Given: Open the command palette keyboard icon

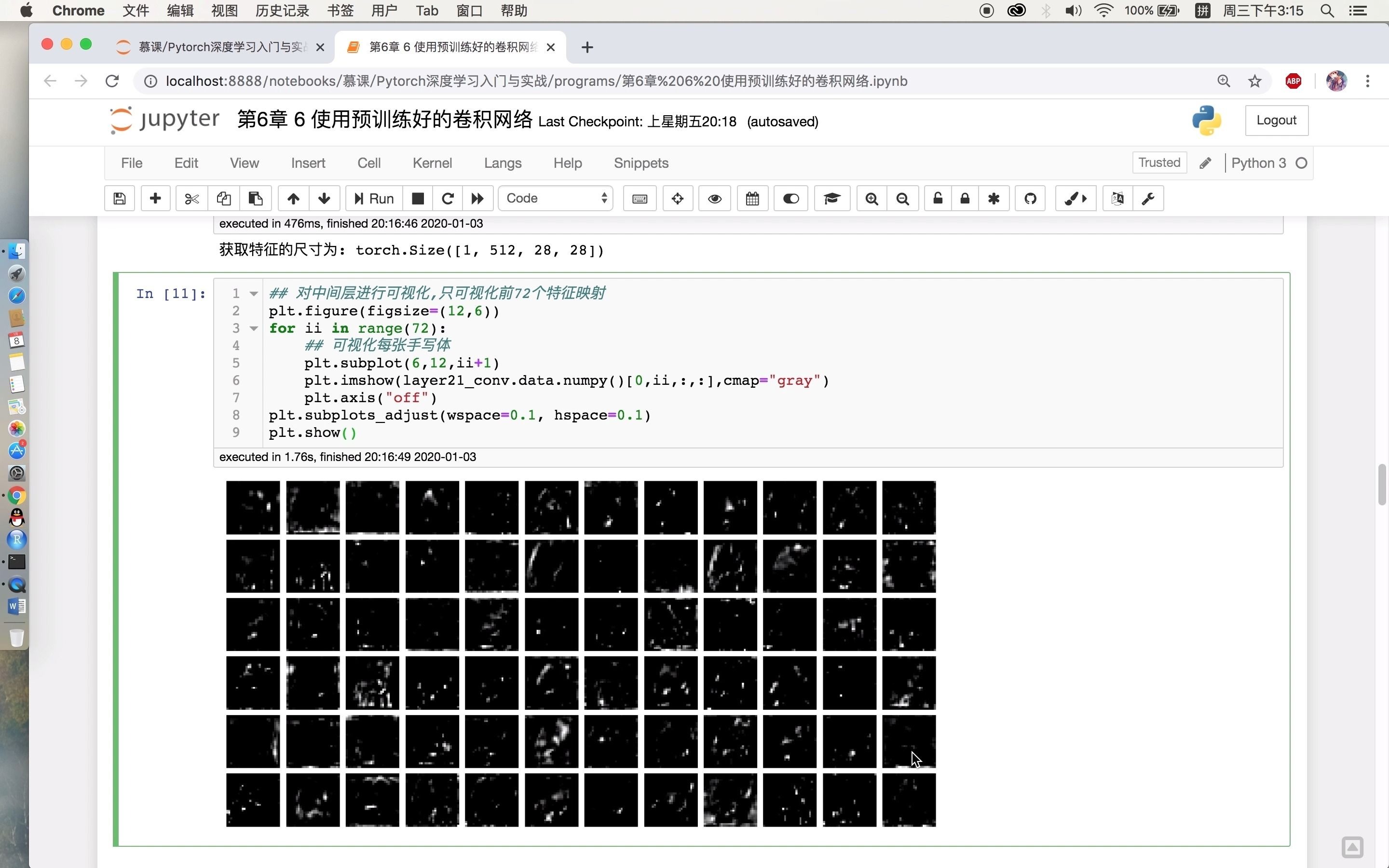Looking at the screenshot, I should (x=640, y=199).
